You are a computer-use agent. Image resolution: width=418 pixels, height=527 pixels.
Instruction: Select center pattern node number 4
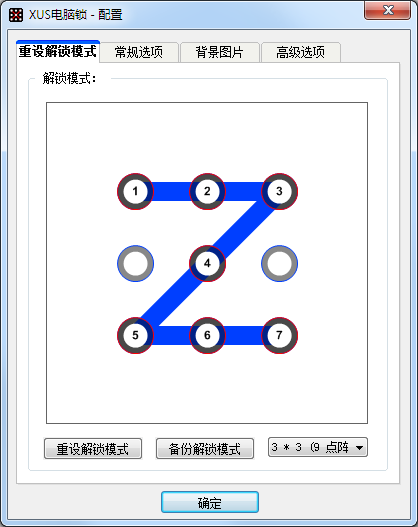(x=207, y=264)
